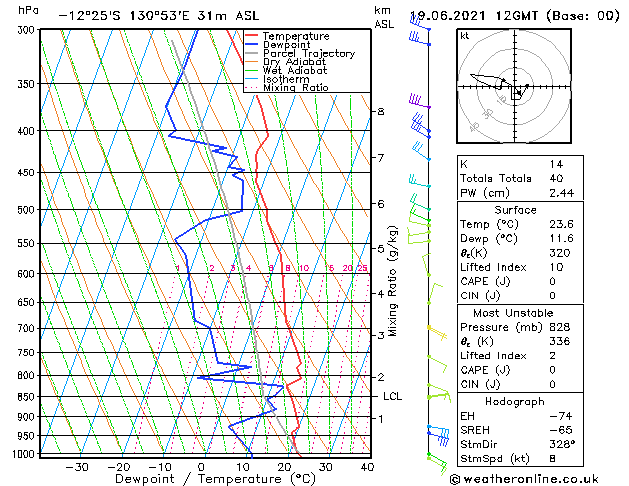Select the 'Dewpoint' legend label
This screenshot has width=629, height=486.
[x=286, y=45]
